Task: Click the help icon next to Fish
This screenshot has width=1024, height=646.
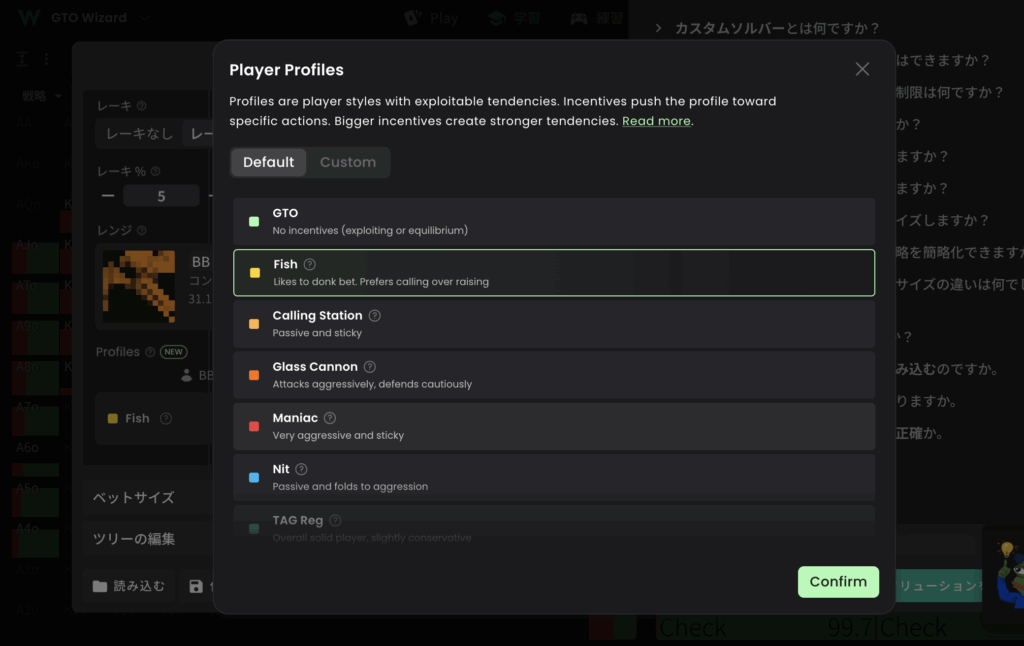Action: pos(310,265)
